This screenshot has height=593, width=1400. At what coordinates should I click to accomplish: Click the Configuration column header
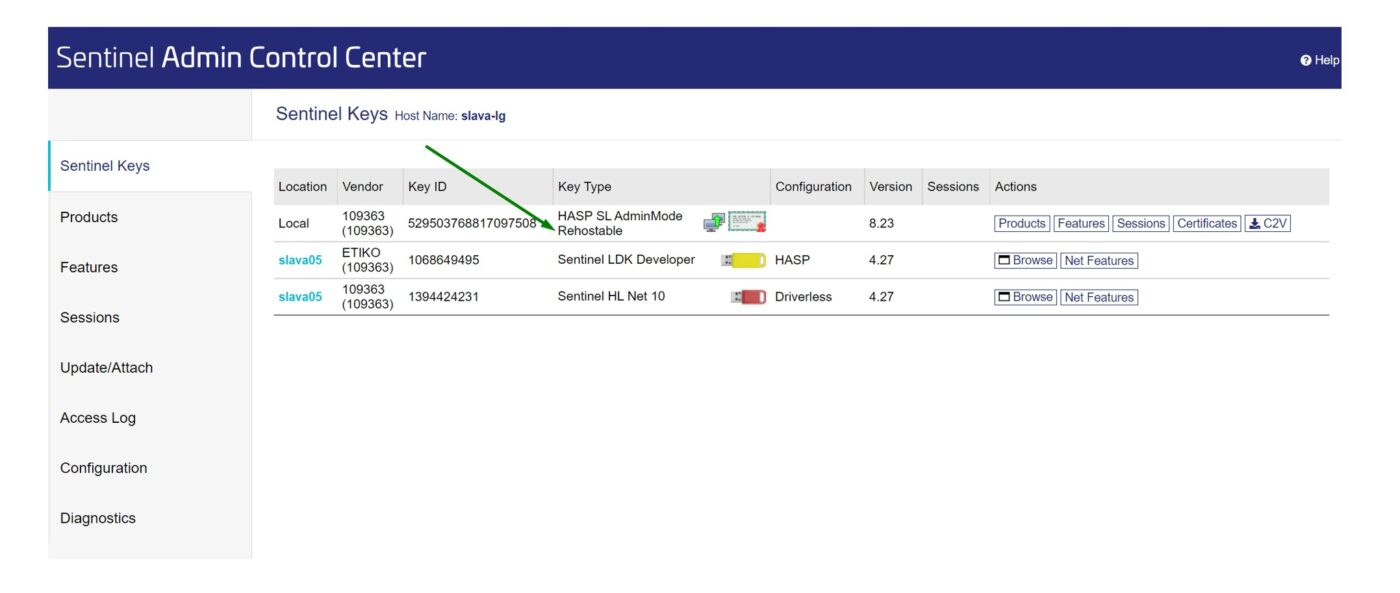click(x=813, y=187)
